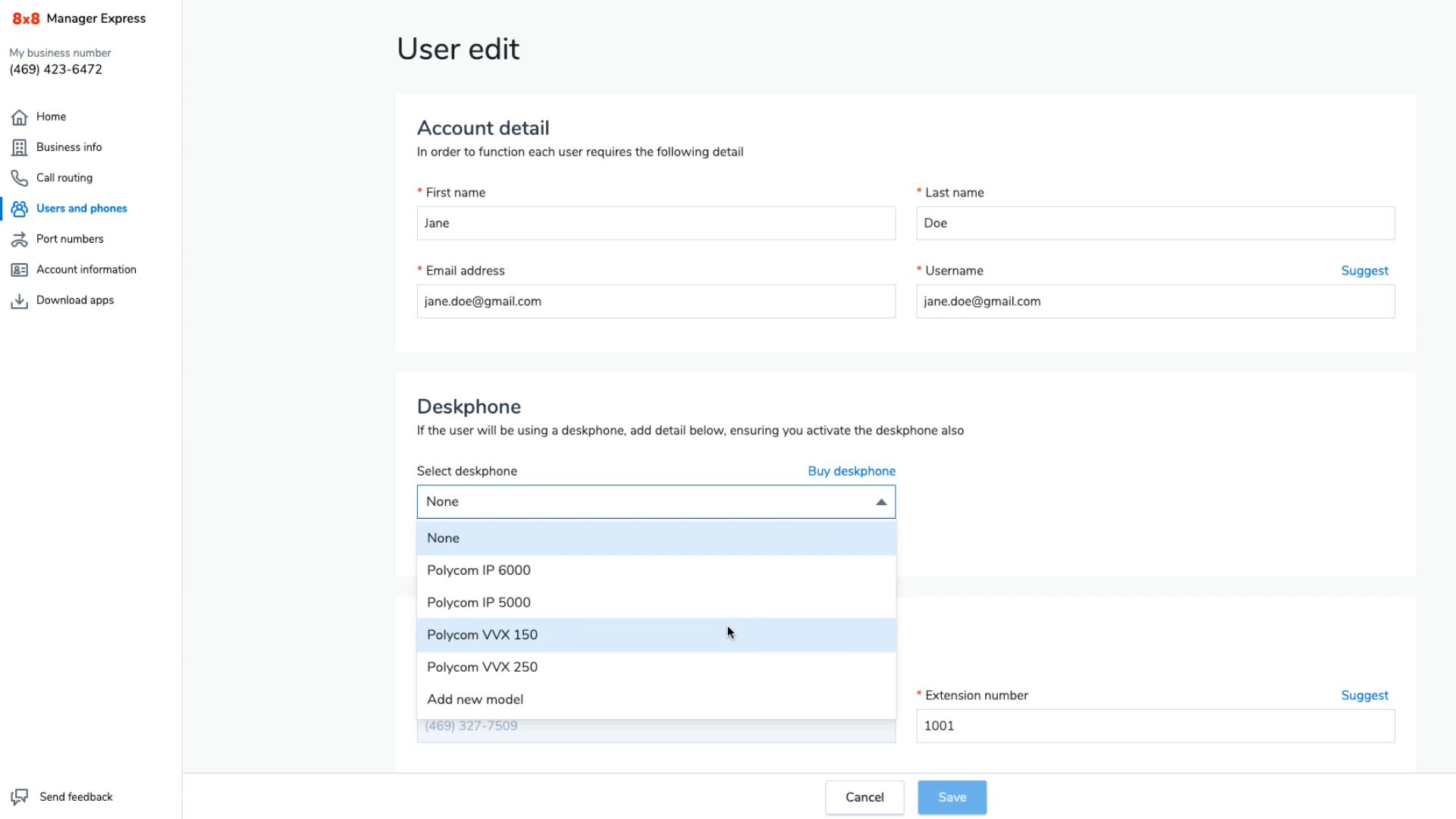Choose None in deskphone list
This screenshot has height=819, width=1456.
656,538
